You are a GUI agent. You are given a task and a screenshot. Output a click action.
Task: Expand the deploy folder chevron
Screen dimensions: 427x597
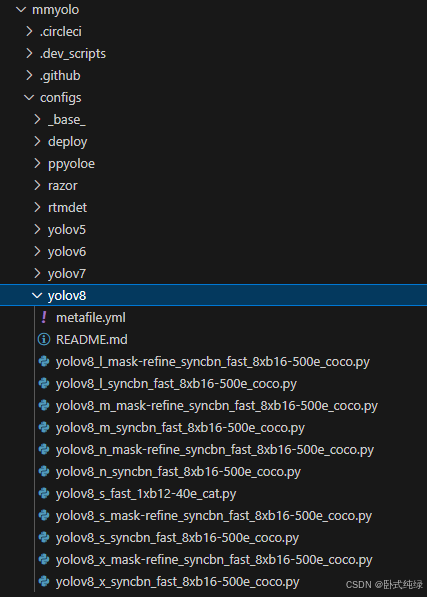point(37,142)
